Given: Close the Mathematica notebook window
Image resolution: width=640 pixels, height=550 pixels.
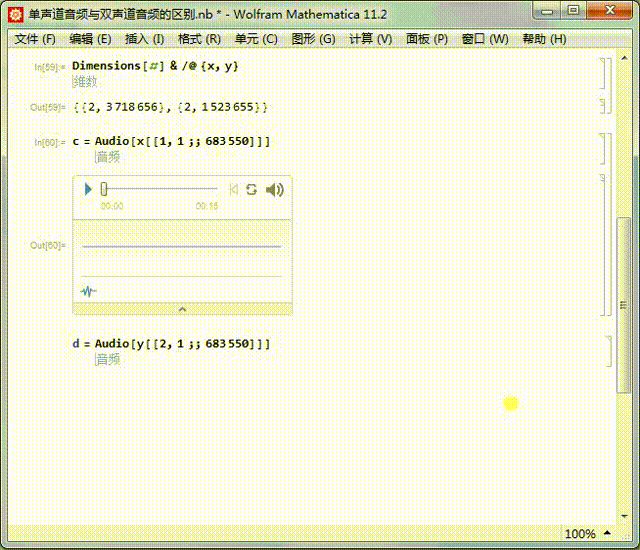Looking at the screenshot, I should pyautogui.click(x=609, y=11).
